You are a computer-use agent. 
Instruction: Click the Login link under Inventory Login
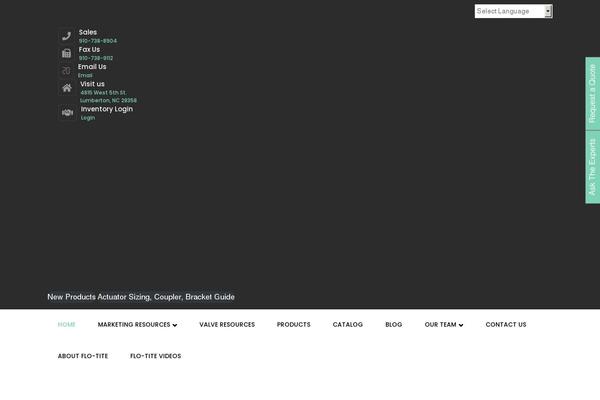point(88,118)
